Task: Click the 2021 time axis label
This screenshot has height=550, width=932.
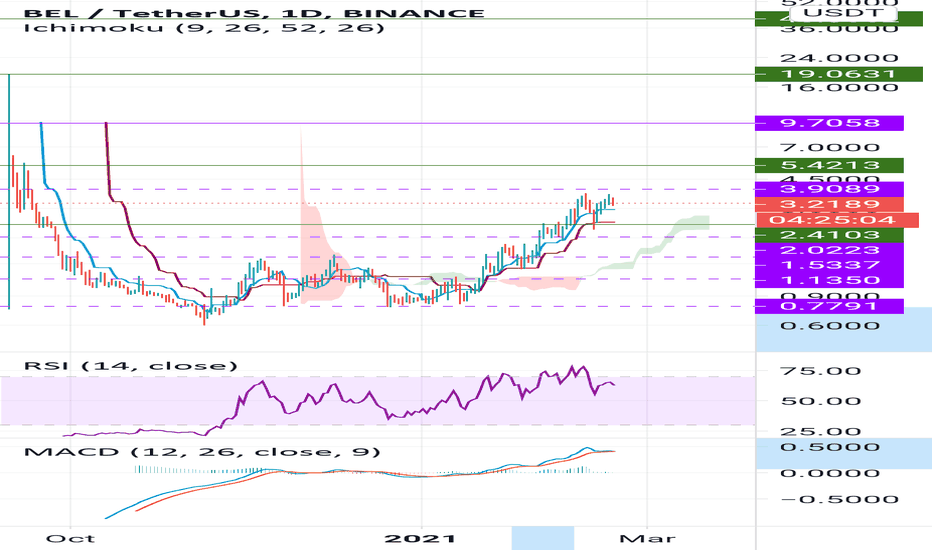Action: (420, 539)
